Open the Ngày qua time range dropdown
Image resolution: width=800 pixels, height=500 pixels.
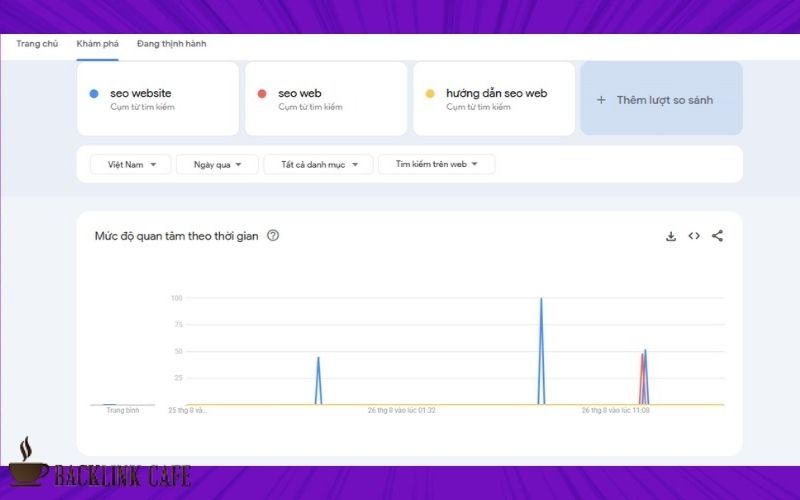tap(217, 164)
